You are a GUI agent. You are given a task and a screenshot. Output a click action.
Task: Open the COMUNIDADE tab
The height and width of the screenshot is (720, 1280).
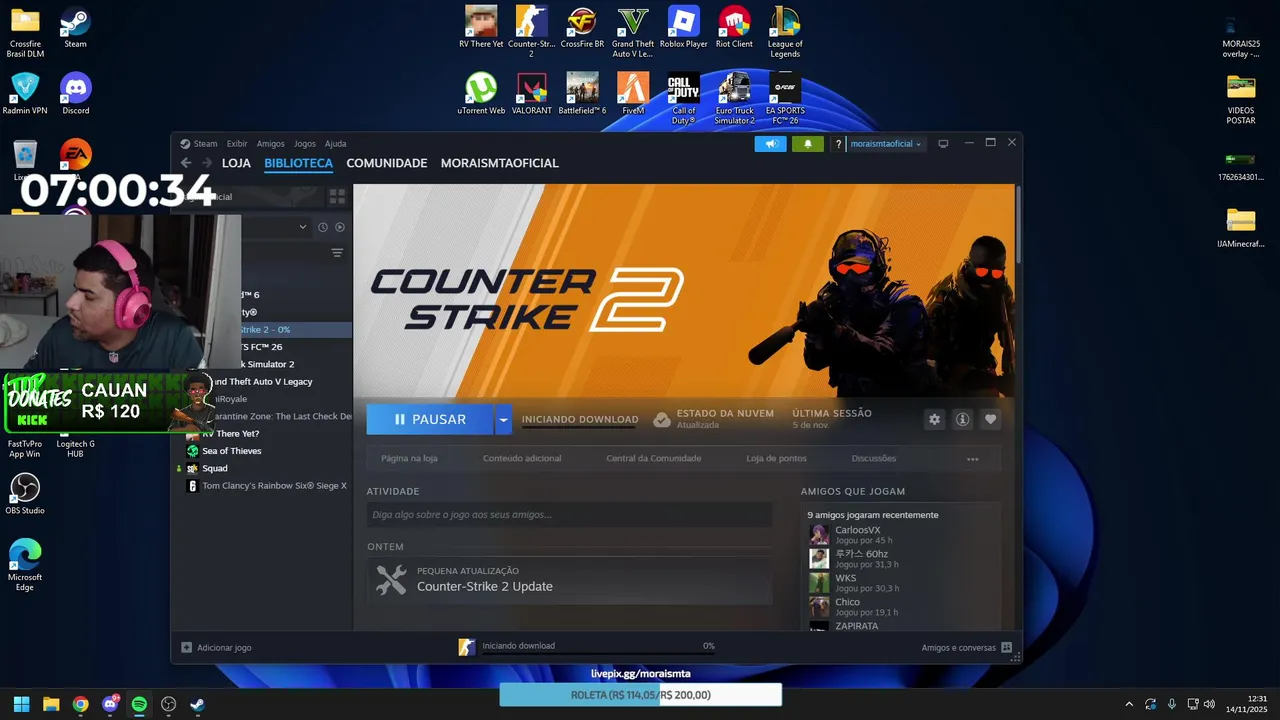[x=387, y=163]
